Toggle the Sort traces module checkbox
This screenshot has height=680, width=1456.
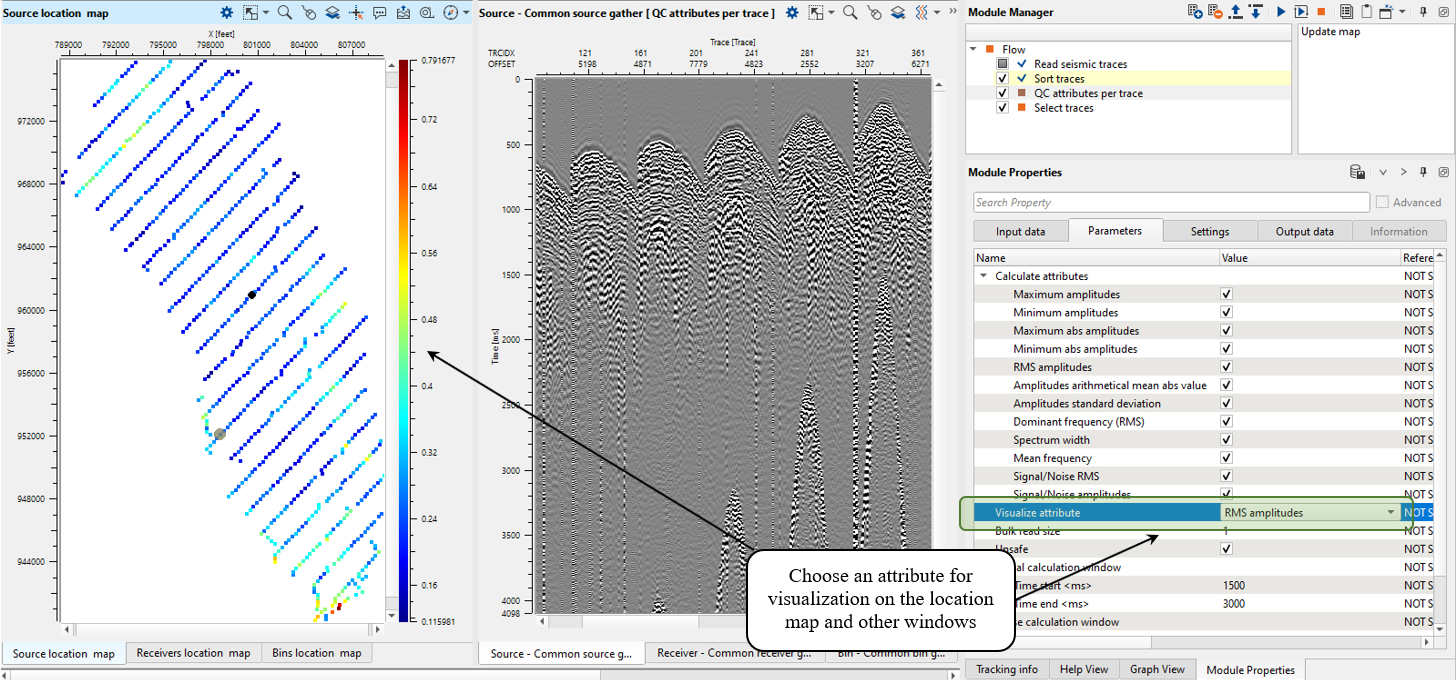1003,78
